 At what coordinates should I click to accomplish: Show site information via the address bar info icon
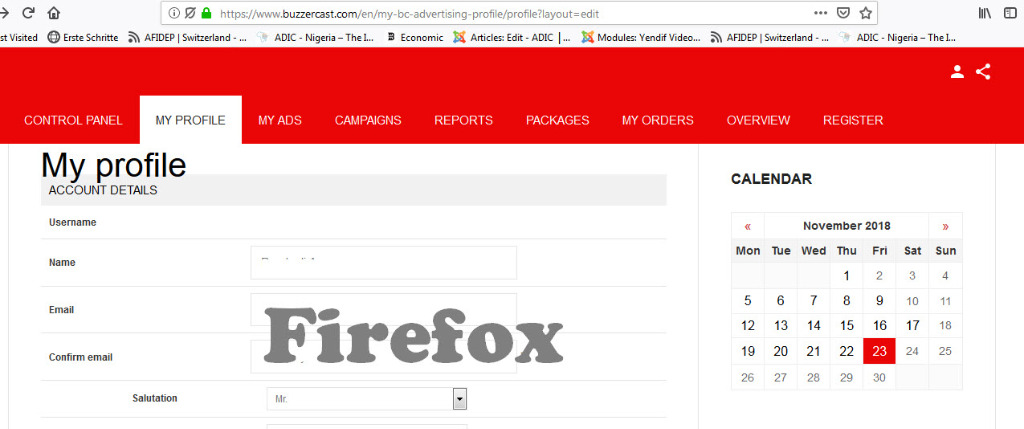[x=174, y=13]
